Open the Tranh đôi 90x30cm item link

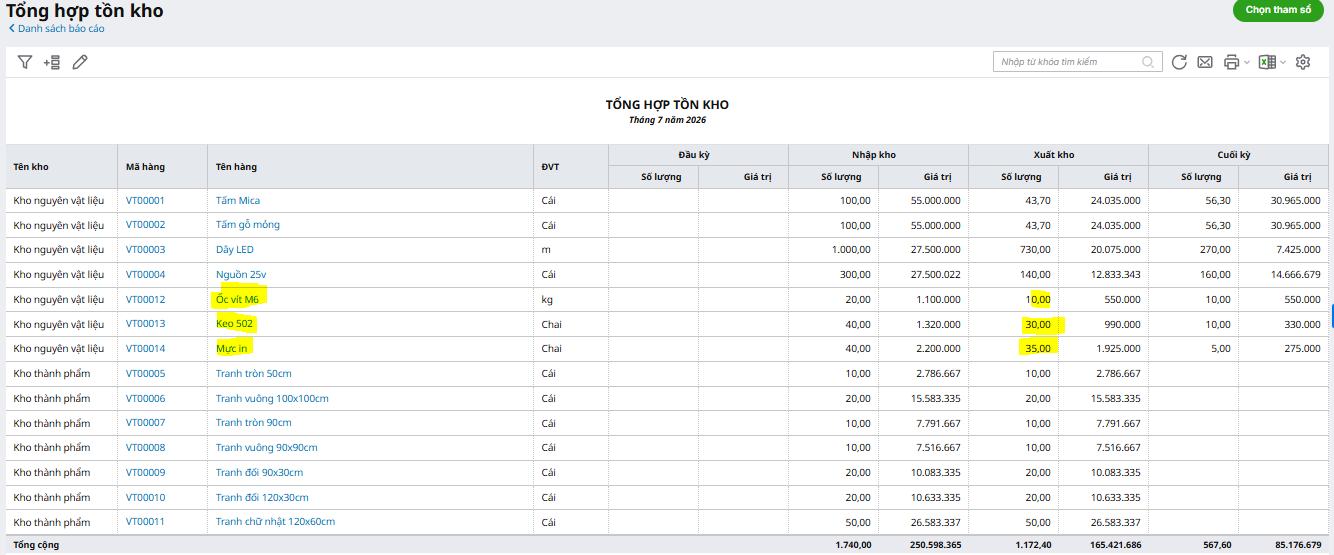pyautogui.click(x=260, y=473)
